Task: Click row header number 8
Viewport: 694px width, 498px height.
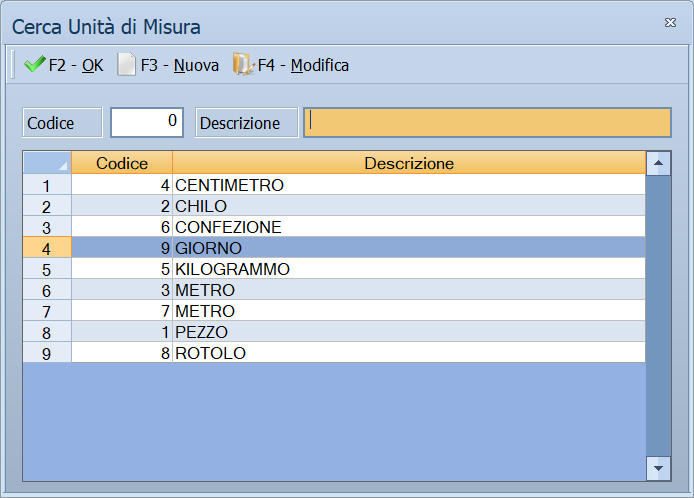Action: pos(47,332)
